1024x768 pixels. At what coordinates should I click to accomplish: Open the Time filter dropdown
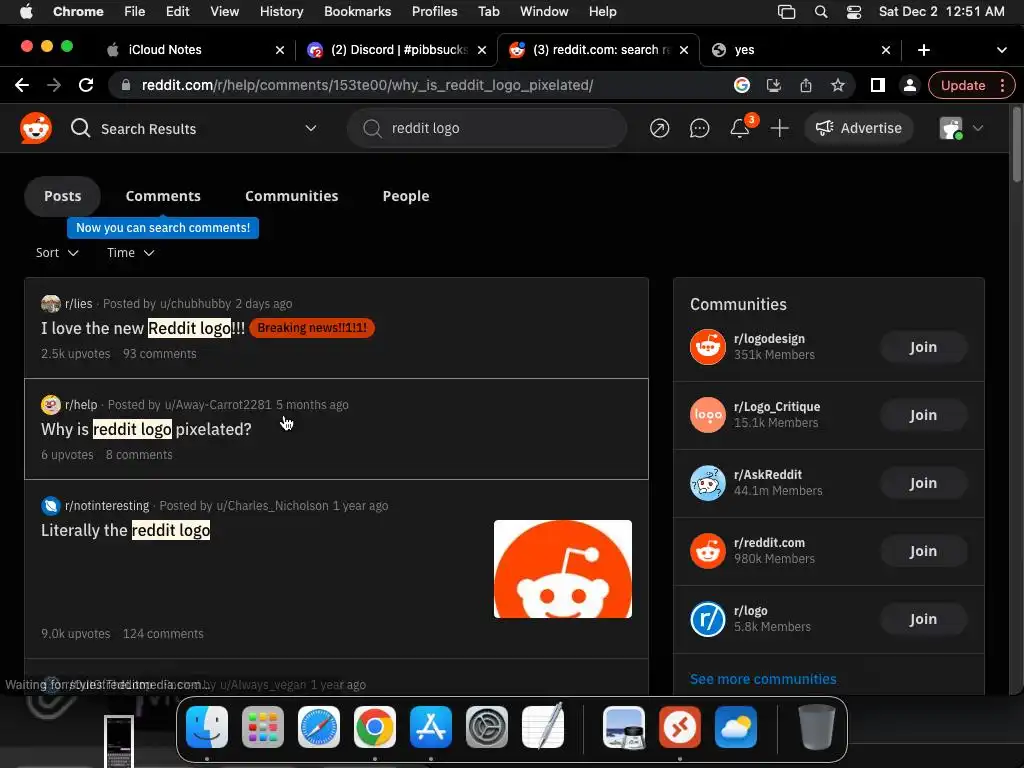(x=131, y=253)
